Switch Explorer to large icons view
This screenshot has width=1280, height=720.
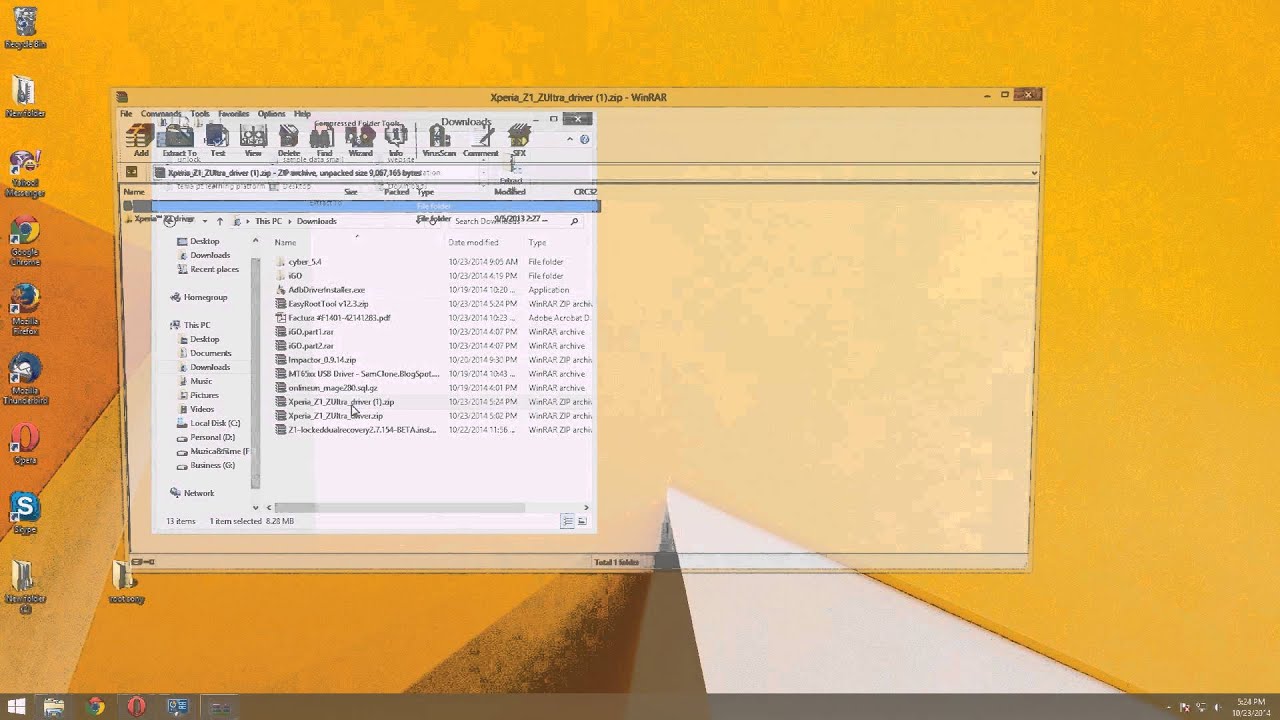point(582,521)
